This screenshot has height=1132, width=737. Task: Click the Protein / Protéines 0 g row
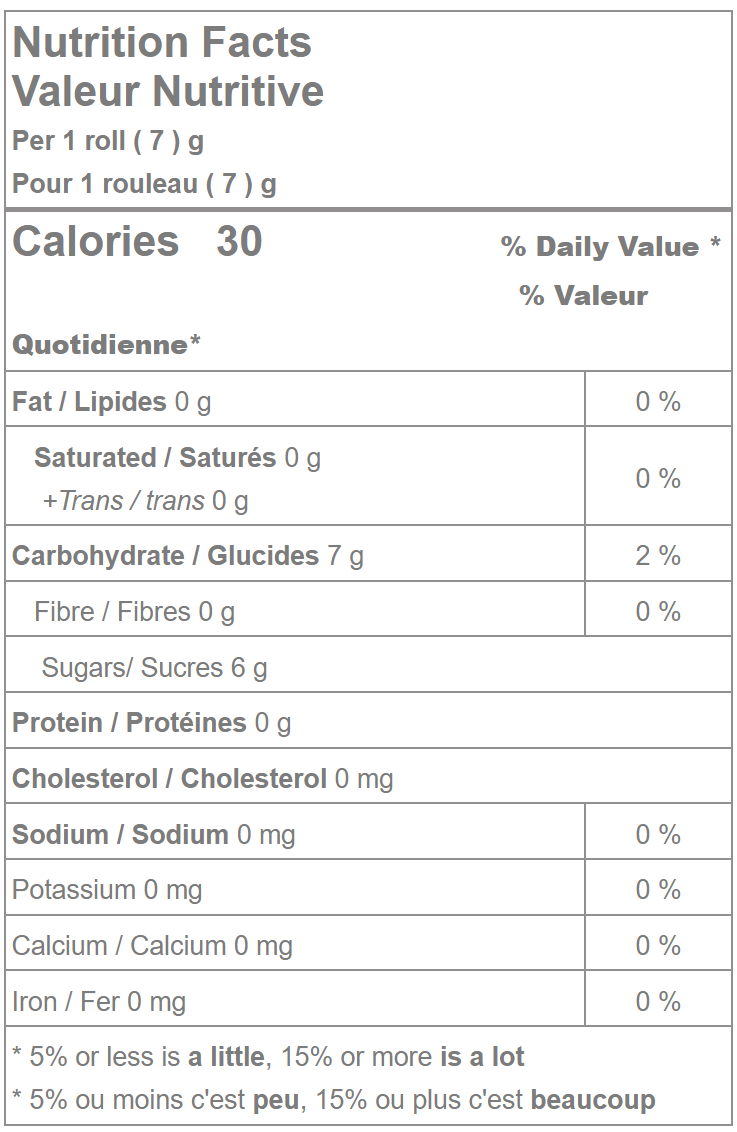tap(152, 723)
